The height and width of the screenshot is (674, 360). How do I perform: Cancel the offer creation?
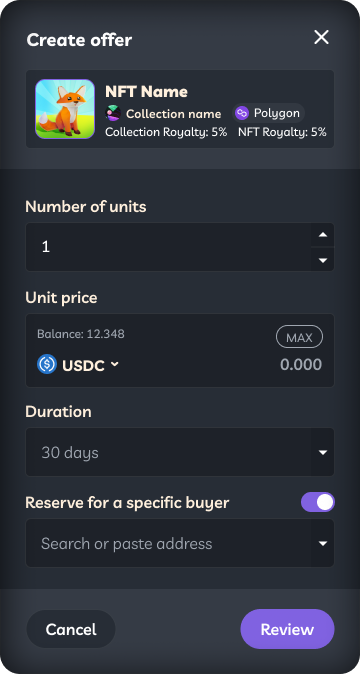point(71,629)
